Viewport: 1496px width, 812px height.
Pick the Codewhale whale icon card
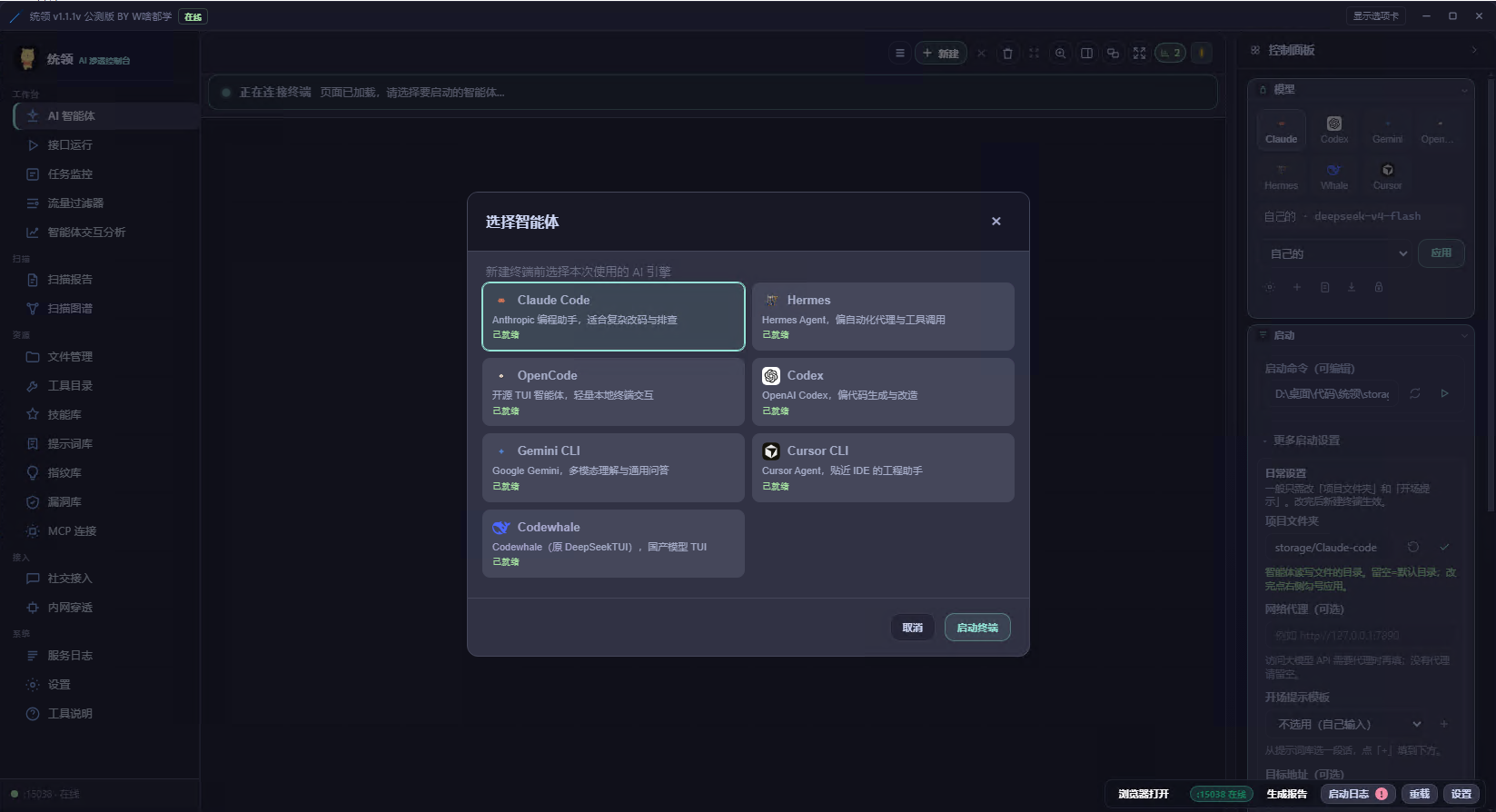pos(613,543)
